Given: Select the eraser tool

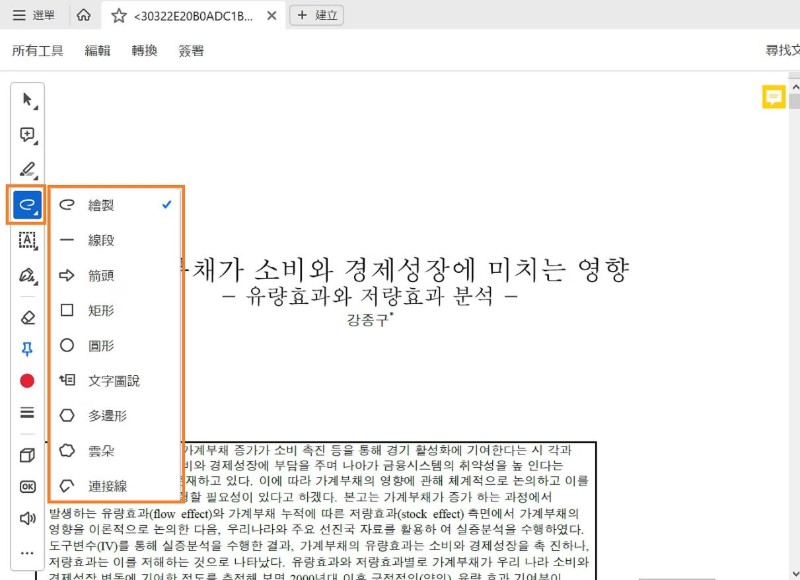Looking at the screenshot, I should pos(28,318).
